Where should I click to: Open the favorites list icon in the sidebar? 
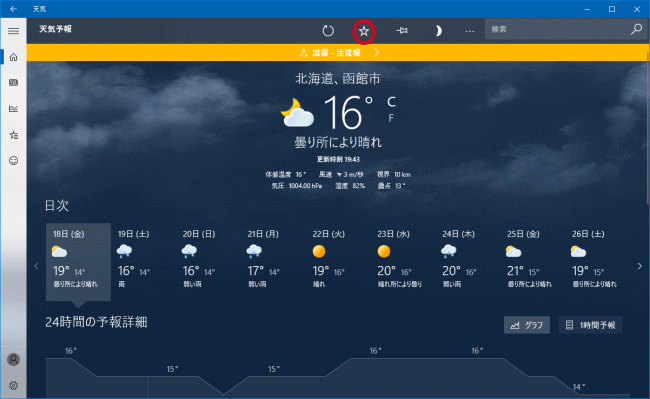point(13,135)
